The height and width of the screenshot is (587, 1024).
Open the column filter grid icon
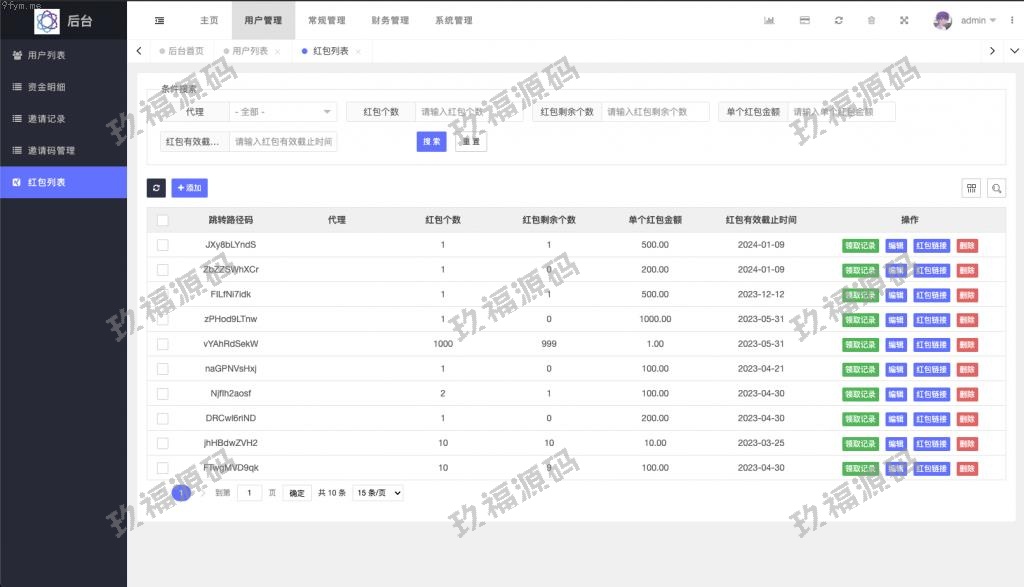(x=971, y=188)
